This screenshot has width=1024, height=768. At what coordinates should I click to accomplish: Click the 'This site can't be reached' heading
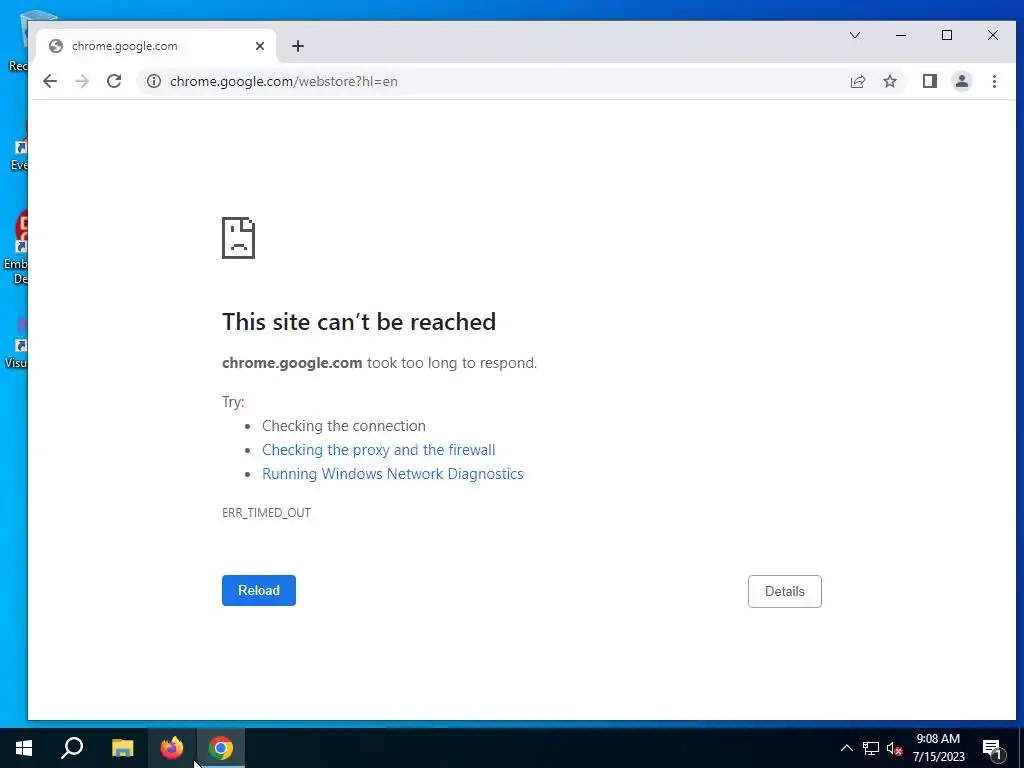click(359, 321)
